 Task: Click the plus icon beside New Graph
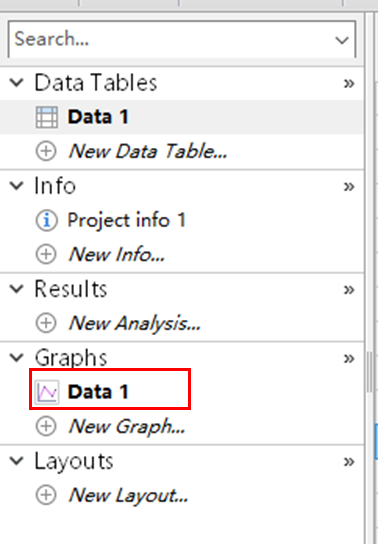click(x=46, y=426)
